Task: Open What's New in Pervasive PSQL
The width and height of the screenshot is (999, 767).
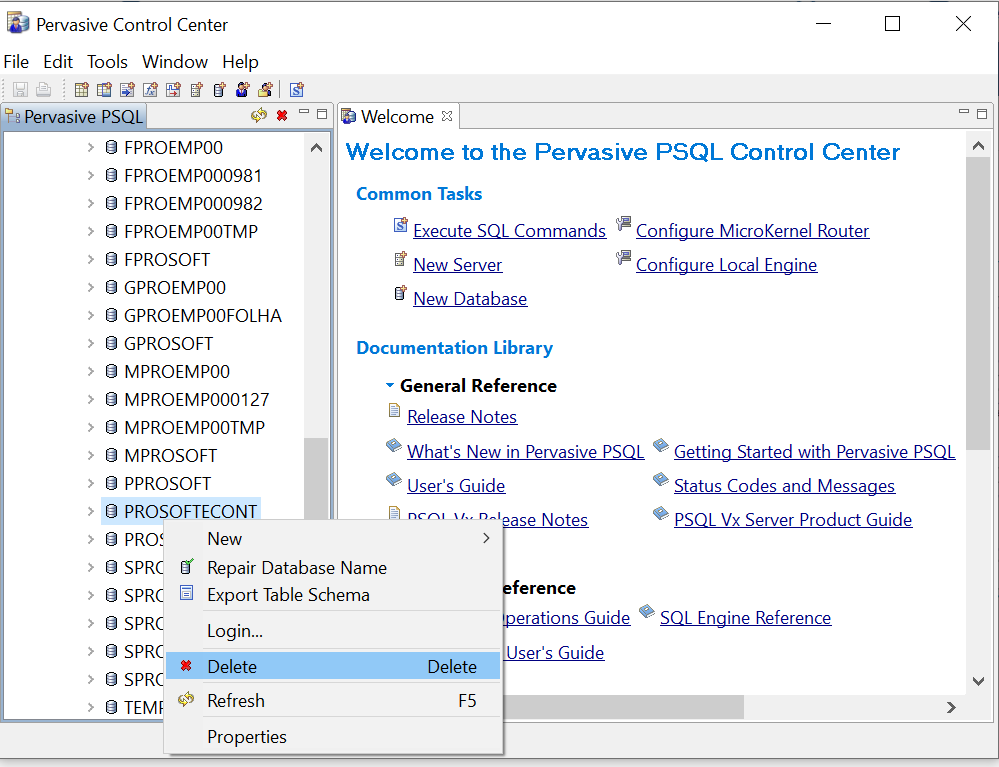Action: point(526,452)
